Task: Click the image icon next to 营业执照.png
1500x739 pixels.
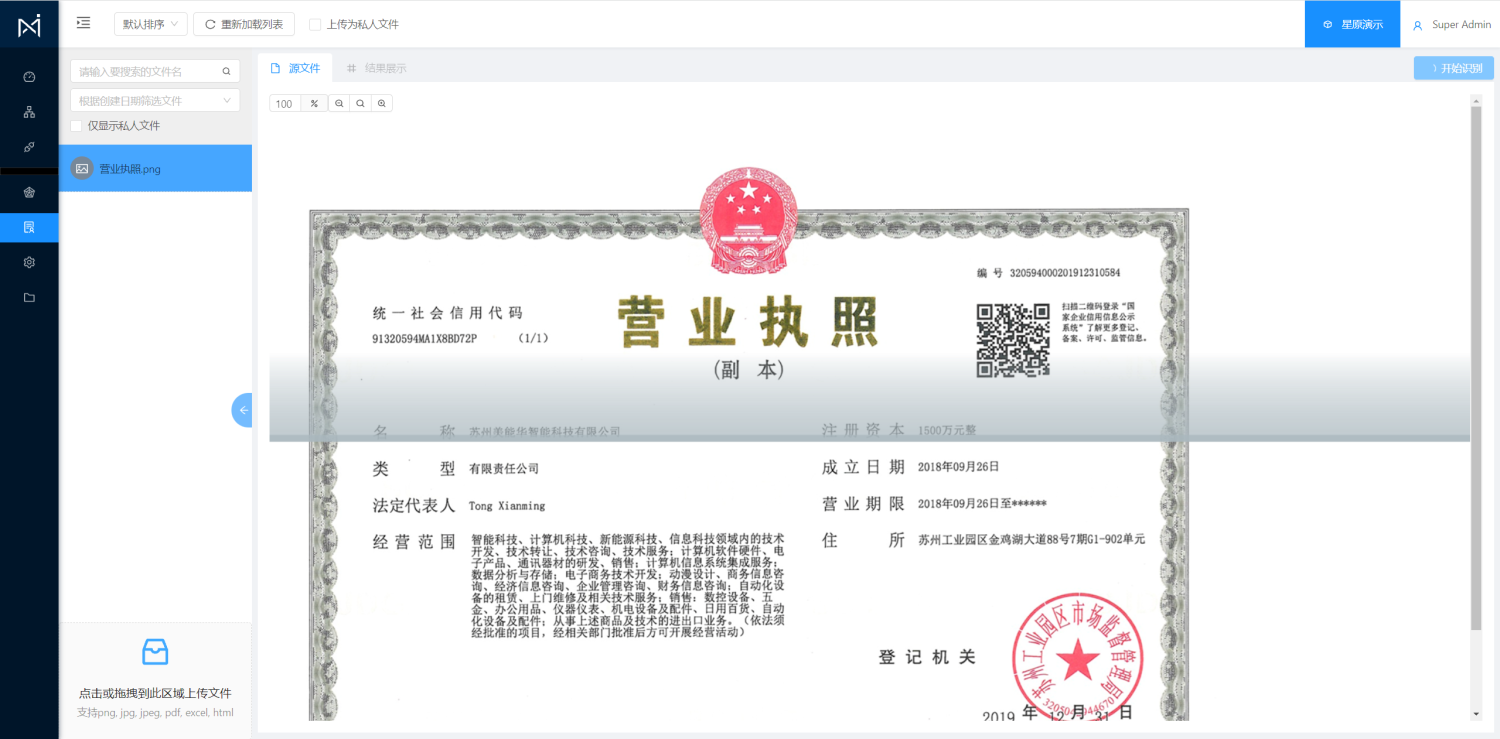Action: tap(82, 168)
